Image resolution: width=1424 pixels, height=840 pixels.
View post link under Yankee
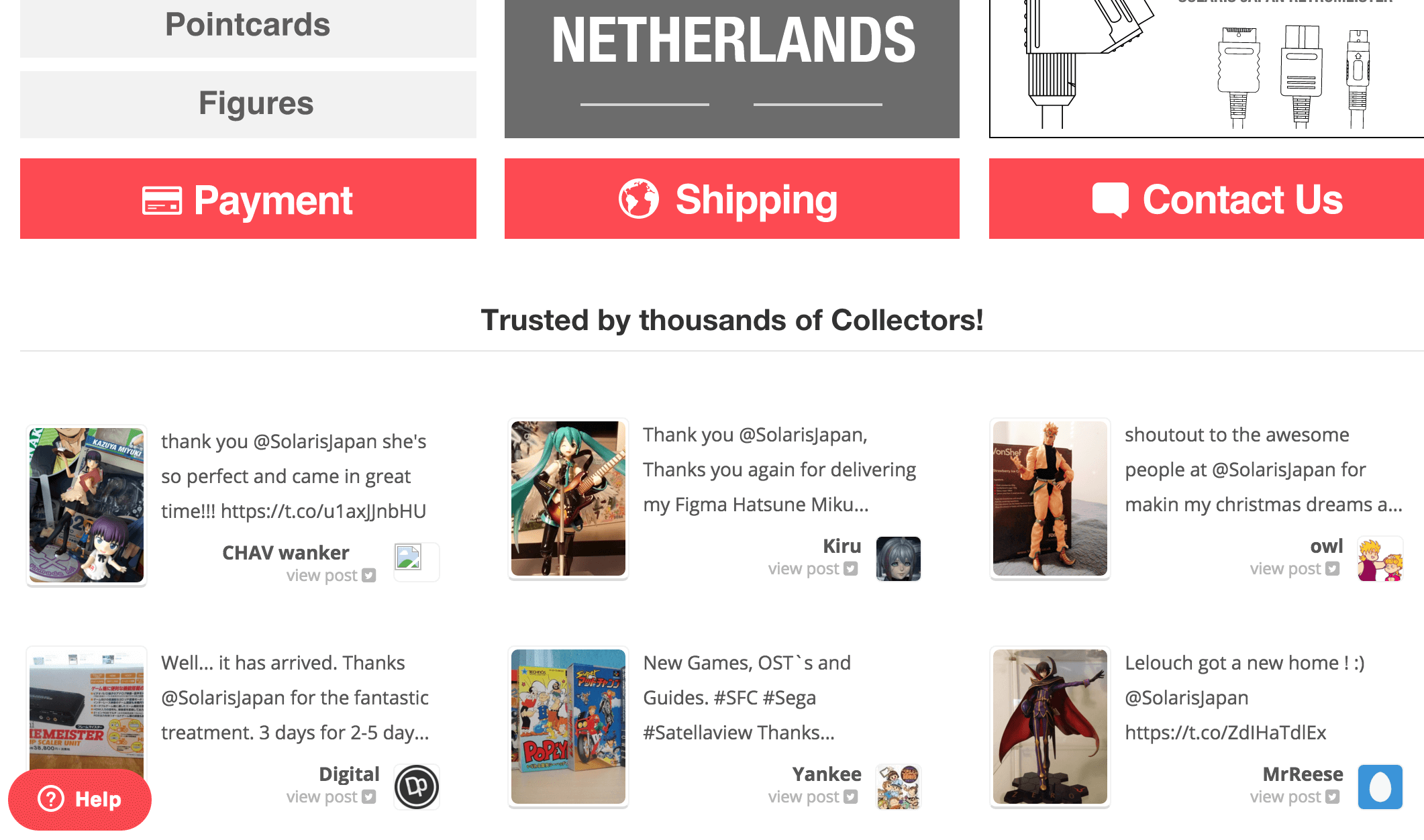coord(813,797)
